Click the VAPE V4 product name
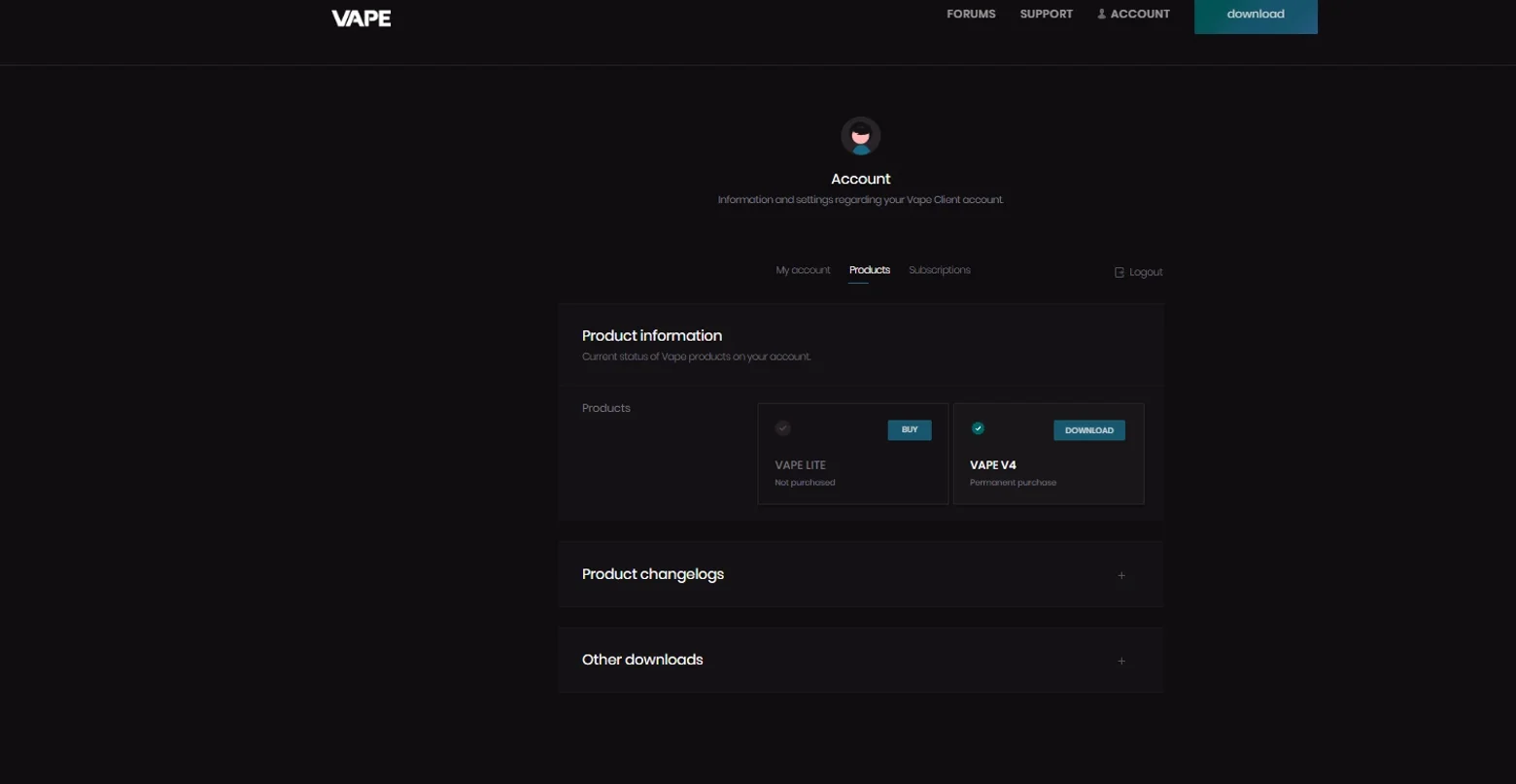This screenshot has width=1516, height=784. coord(993,465)
